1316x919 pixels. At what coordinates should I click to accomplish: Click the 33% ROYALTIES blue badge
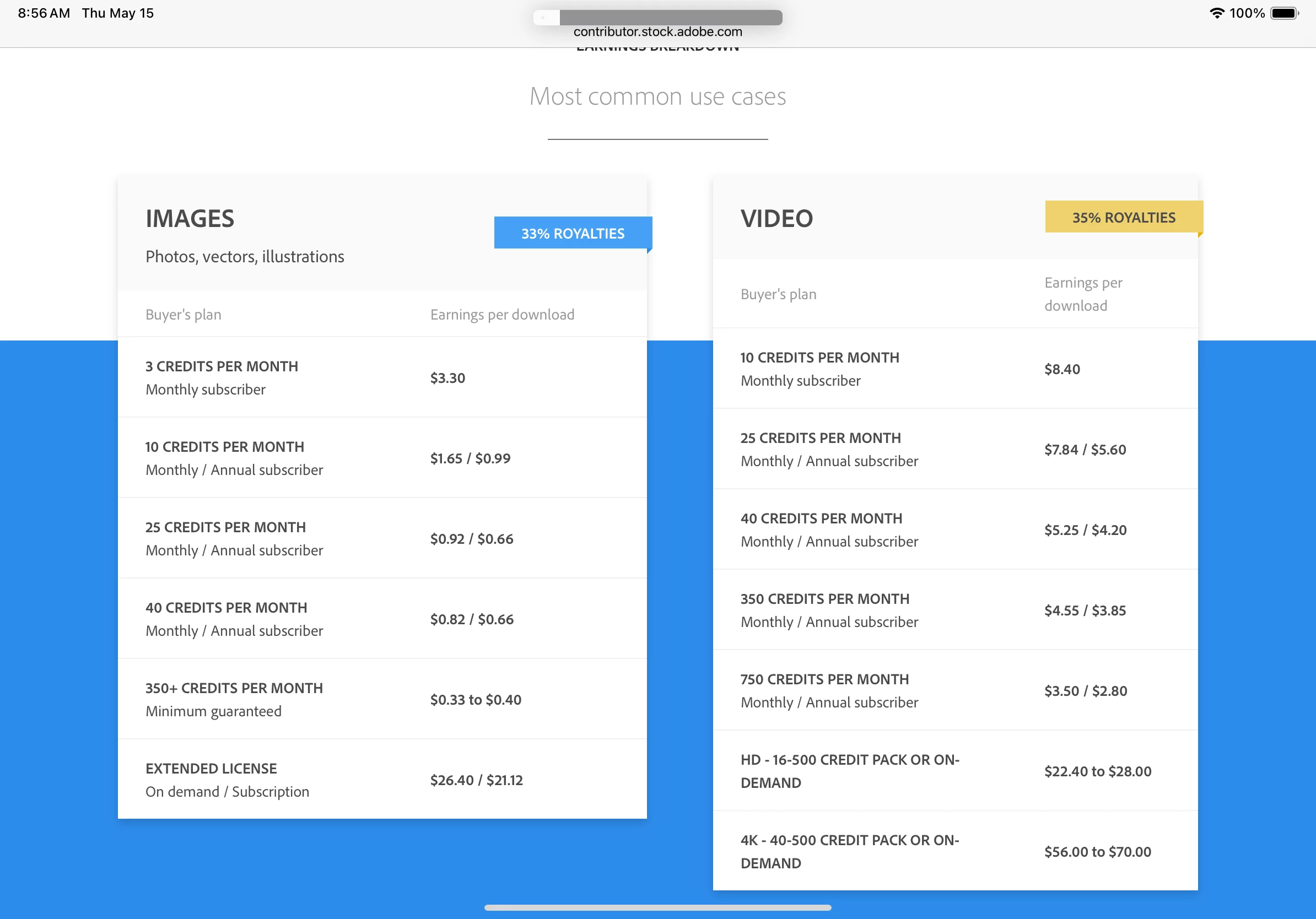click(572, 233)
